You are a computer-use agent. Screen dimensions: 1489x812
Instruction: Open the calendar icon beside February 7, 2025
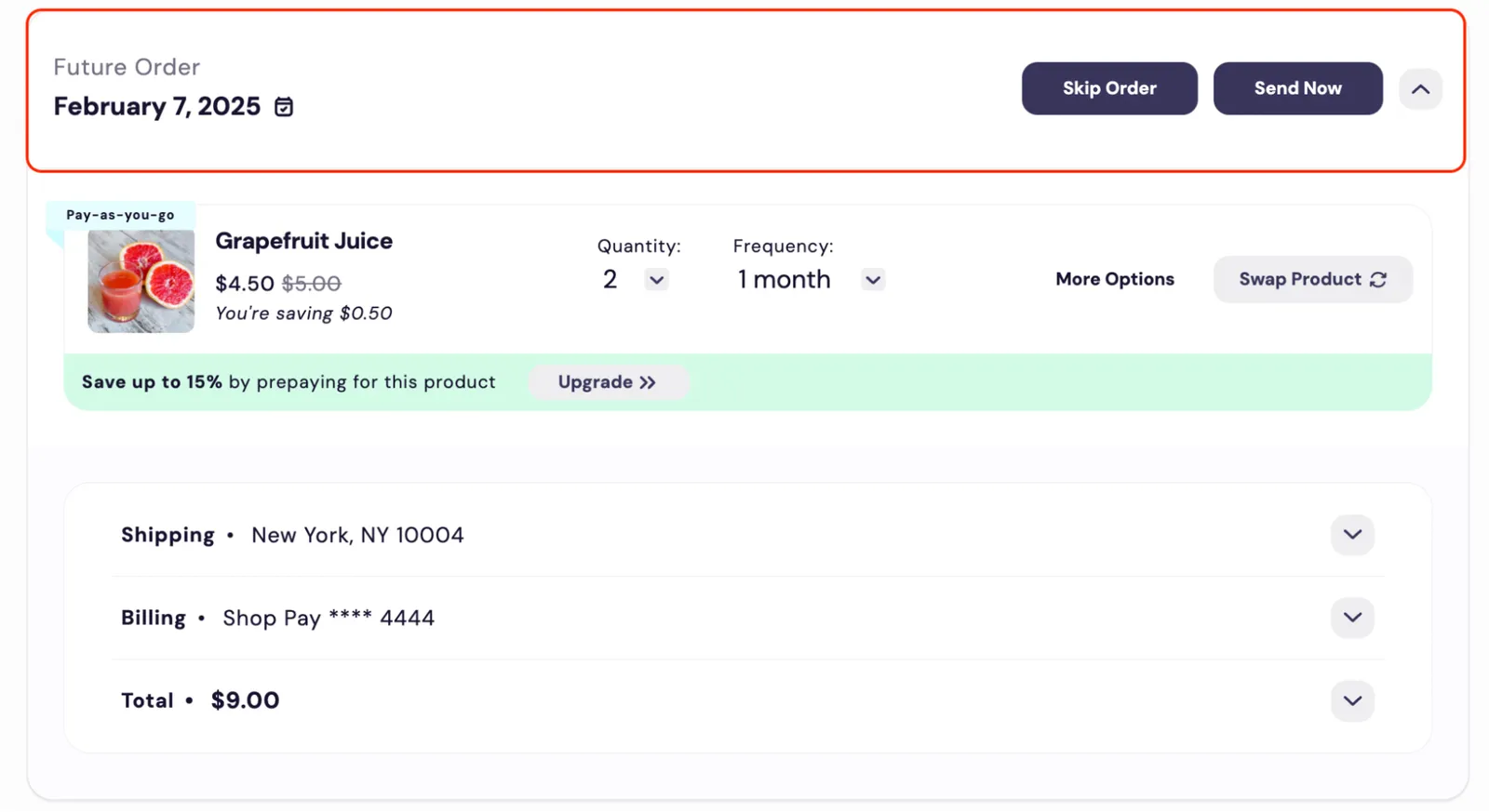point(284,107)
